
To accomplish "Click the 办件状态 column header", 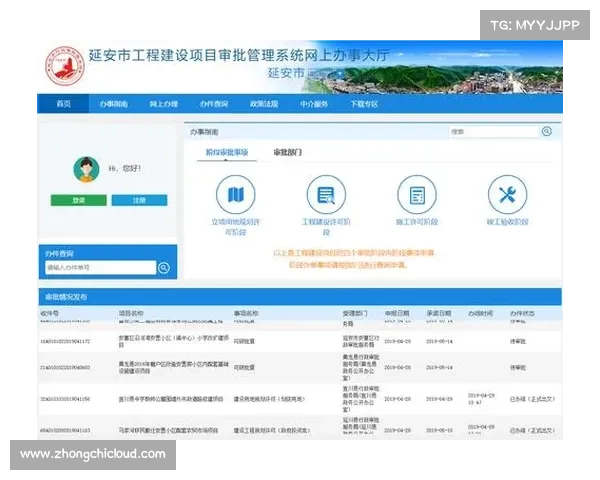I will pos(522,313).
